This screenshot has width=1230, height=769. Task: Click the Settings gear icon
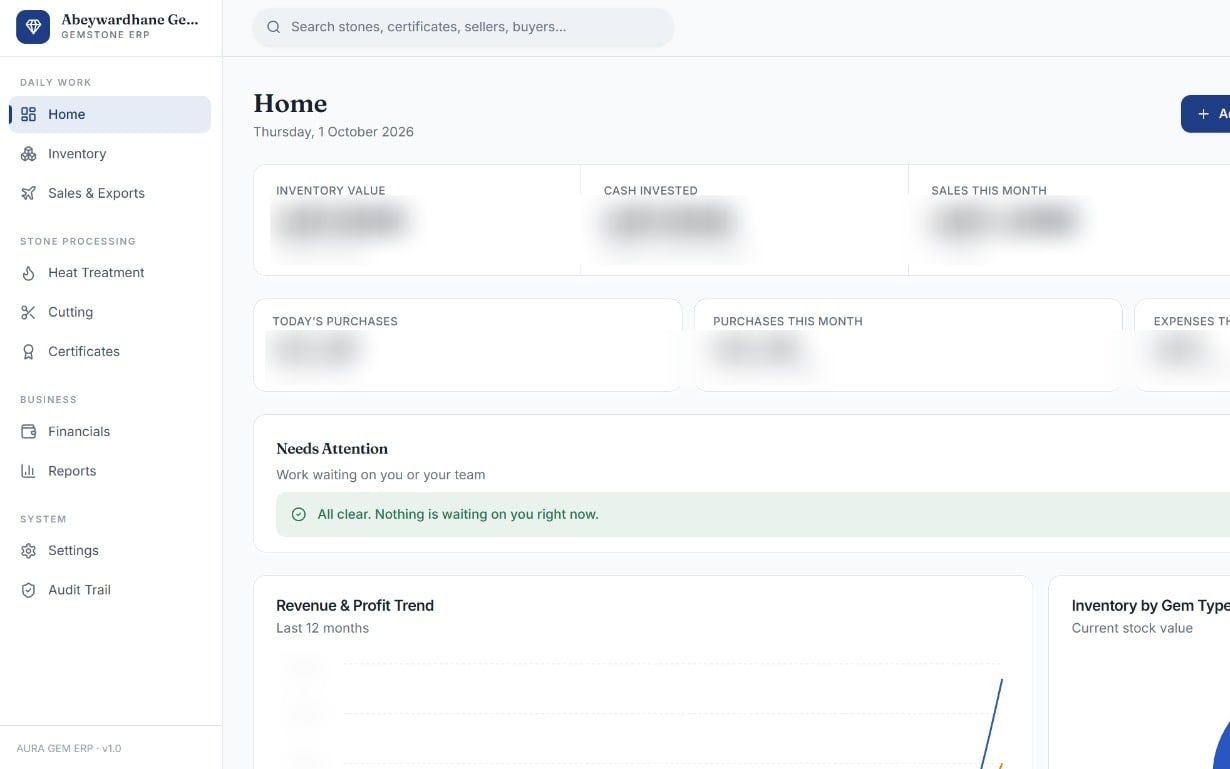tap(28, 550)
